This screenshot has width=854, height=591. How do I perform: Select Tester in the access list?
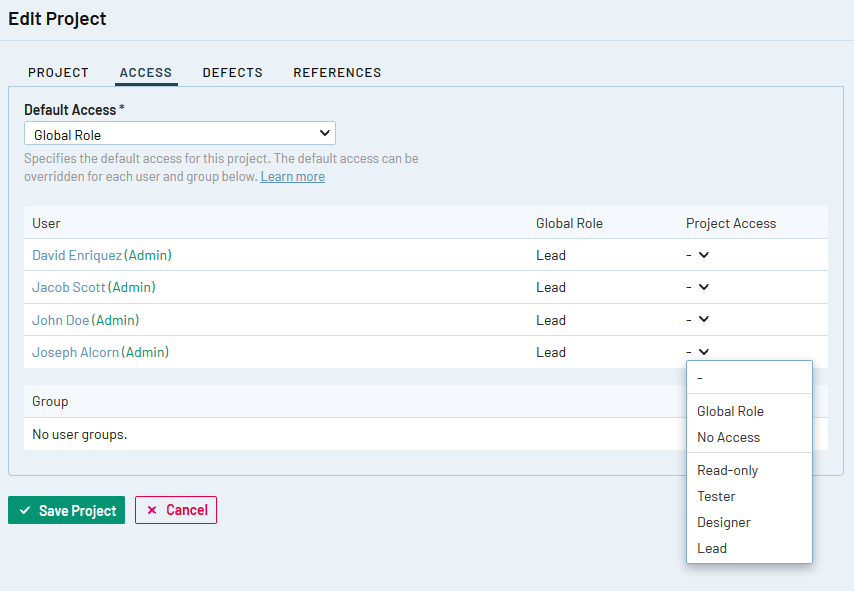(x=716, y=496)
